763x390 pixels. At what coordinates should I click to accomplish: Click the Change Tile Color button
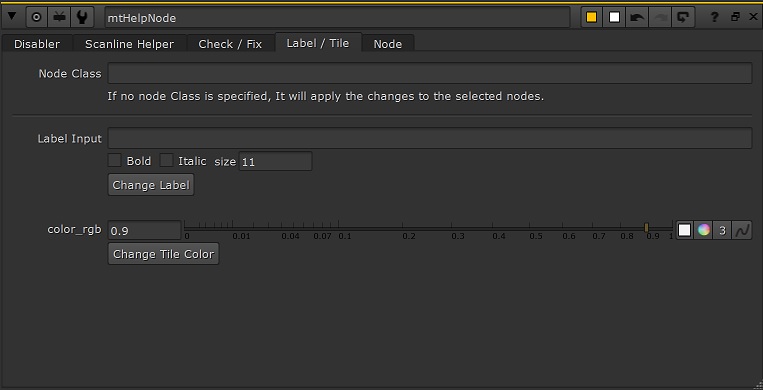[x=164, y=254]
